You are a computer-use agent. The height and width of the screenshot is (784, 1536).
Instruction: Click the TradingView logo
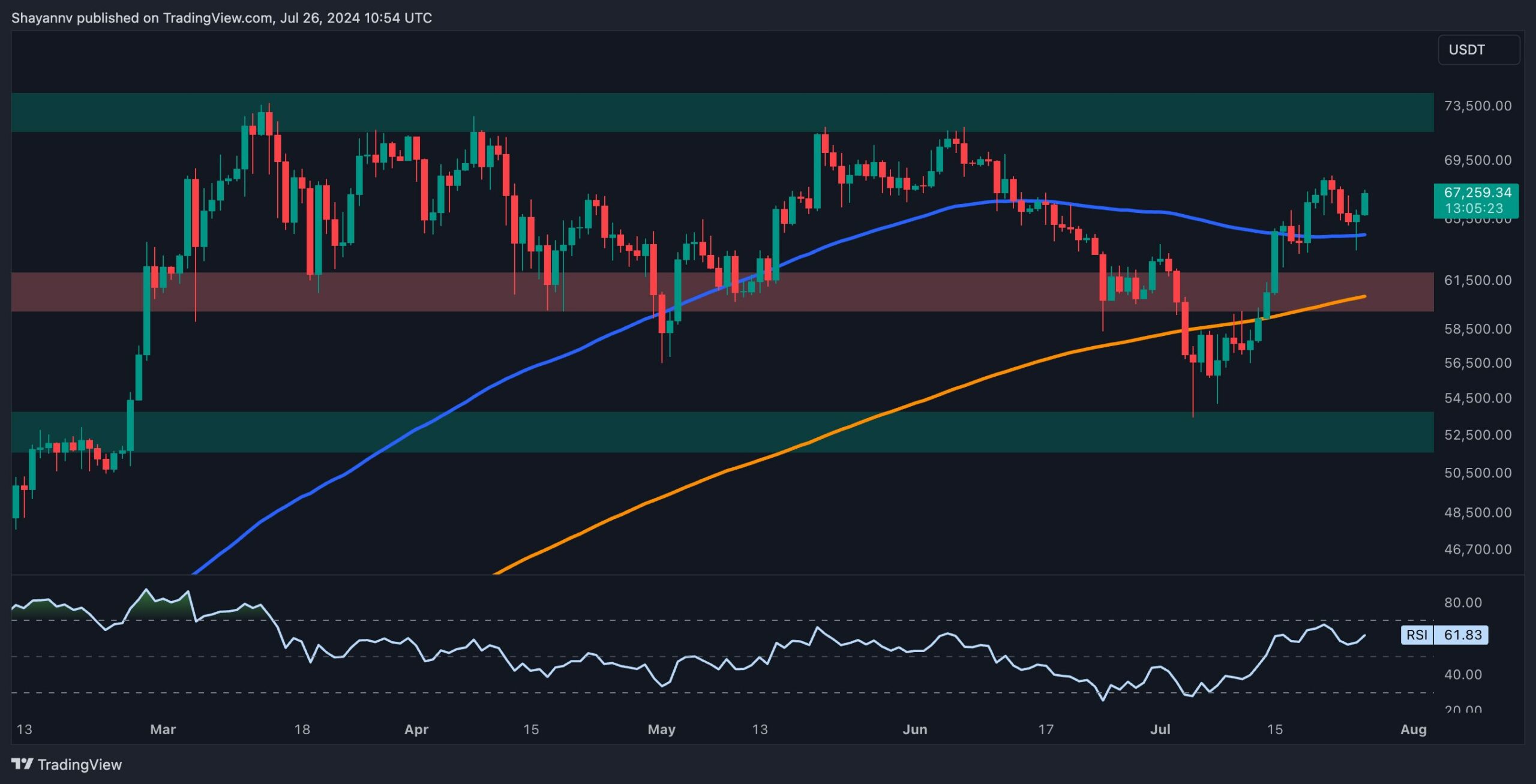67,764
